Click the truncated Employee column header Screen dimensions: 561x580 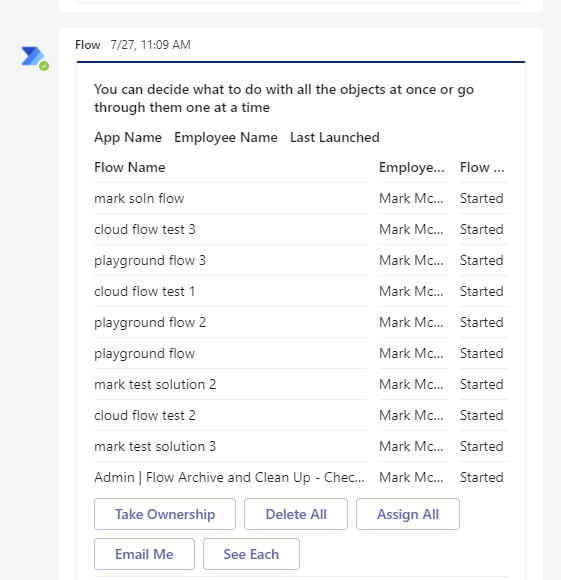coord(412,167)
